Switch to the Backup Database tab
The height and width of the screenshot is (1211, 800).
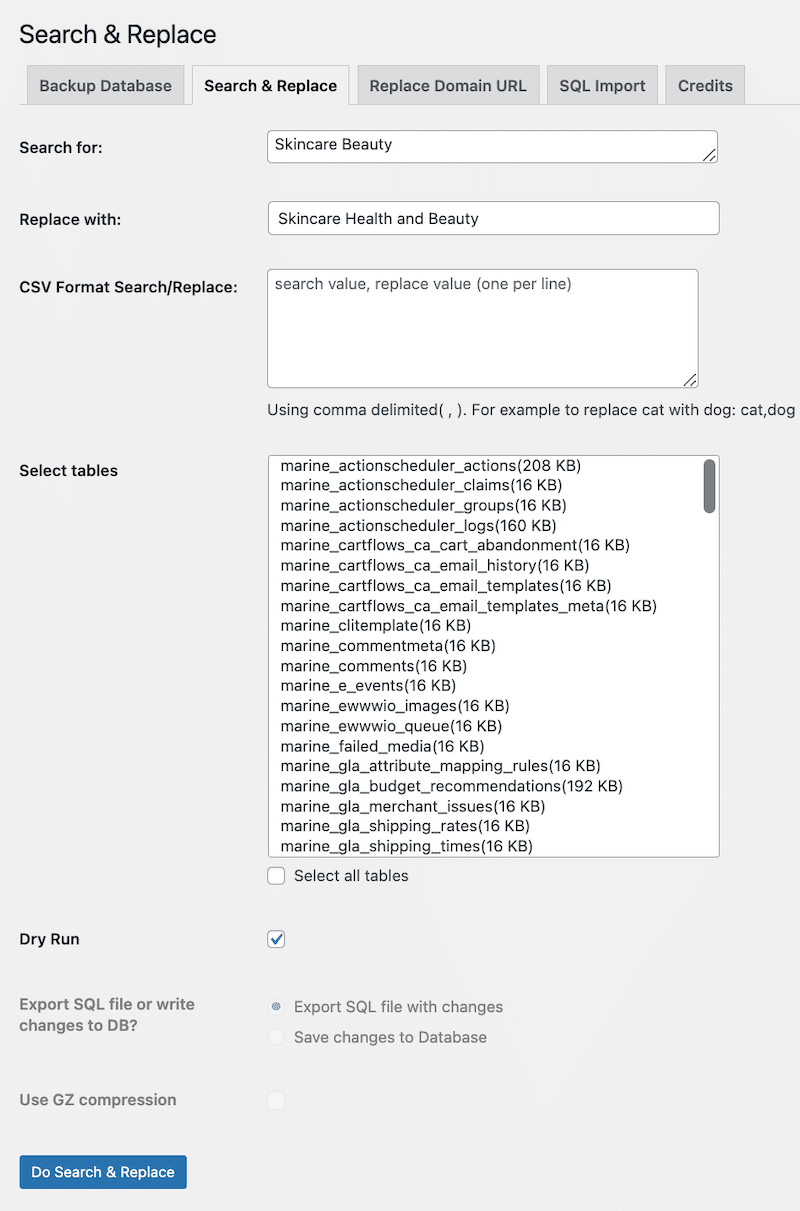(105, 86)
